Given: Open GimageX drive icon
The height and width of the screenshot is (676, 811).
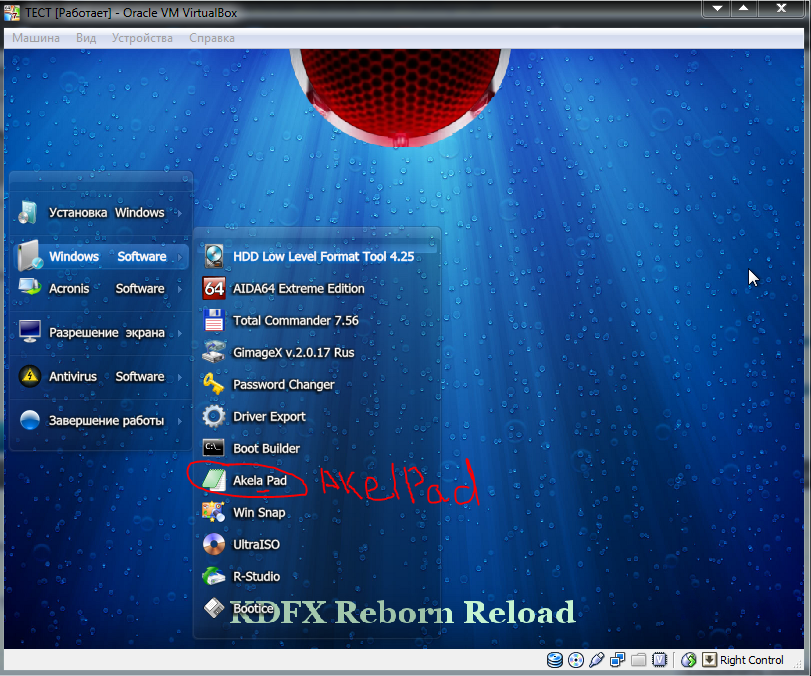Looking at the screenshot, I should coord(214,352).
